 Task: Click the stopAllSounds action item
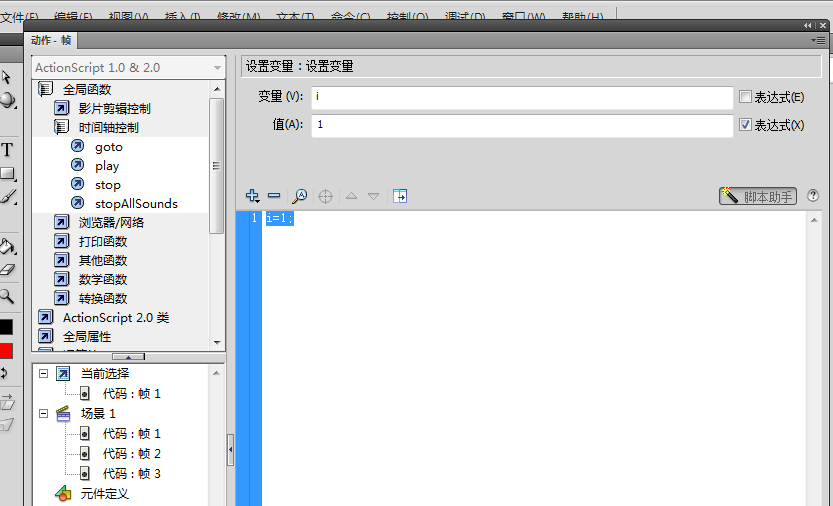tap(136, 204)
